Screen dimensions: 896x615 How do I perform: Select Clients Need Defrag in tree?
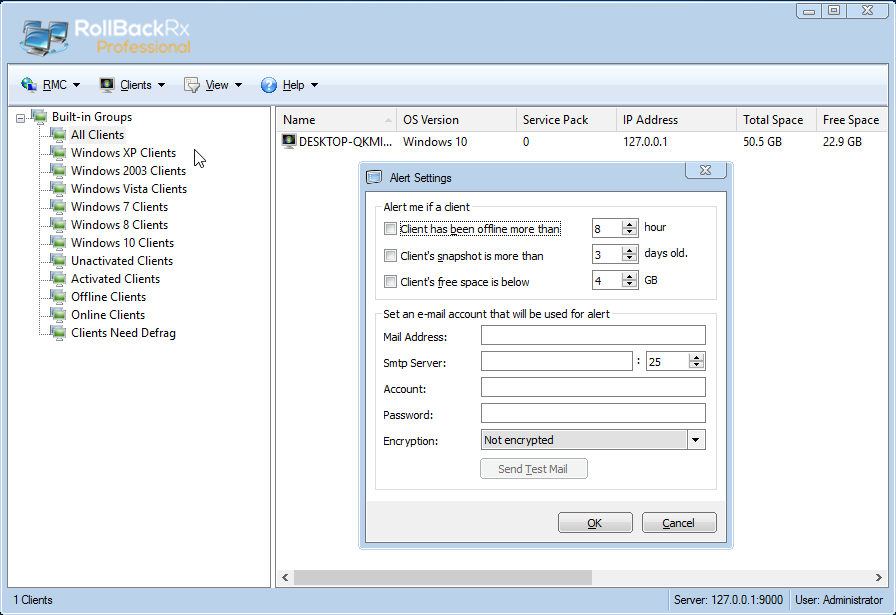click(x=123, y=333)
